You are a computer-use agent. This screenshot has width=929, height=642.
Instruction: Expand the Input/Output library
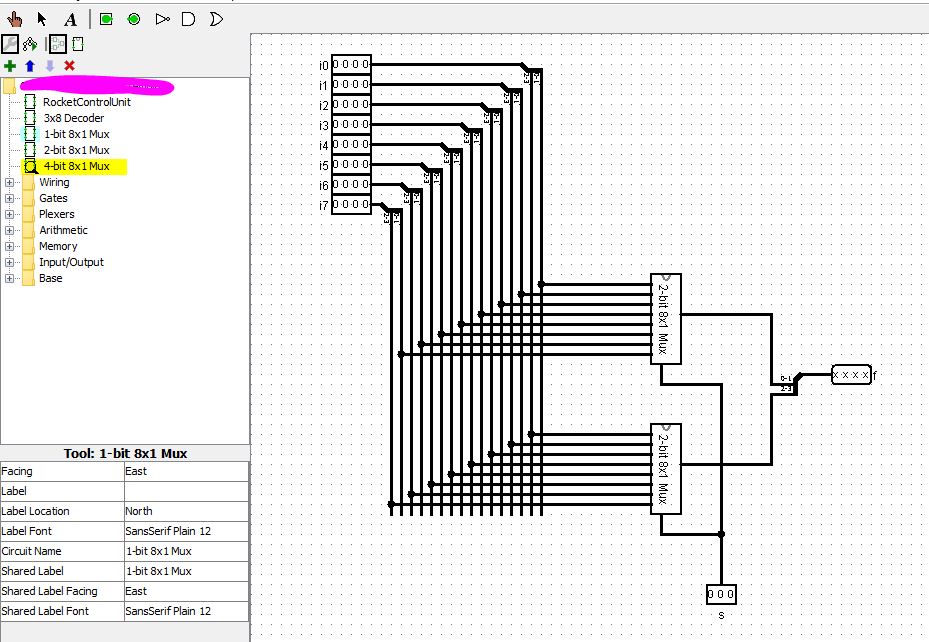point(9,262)
